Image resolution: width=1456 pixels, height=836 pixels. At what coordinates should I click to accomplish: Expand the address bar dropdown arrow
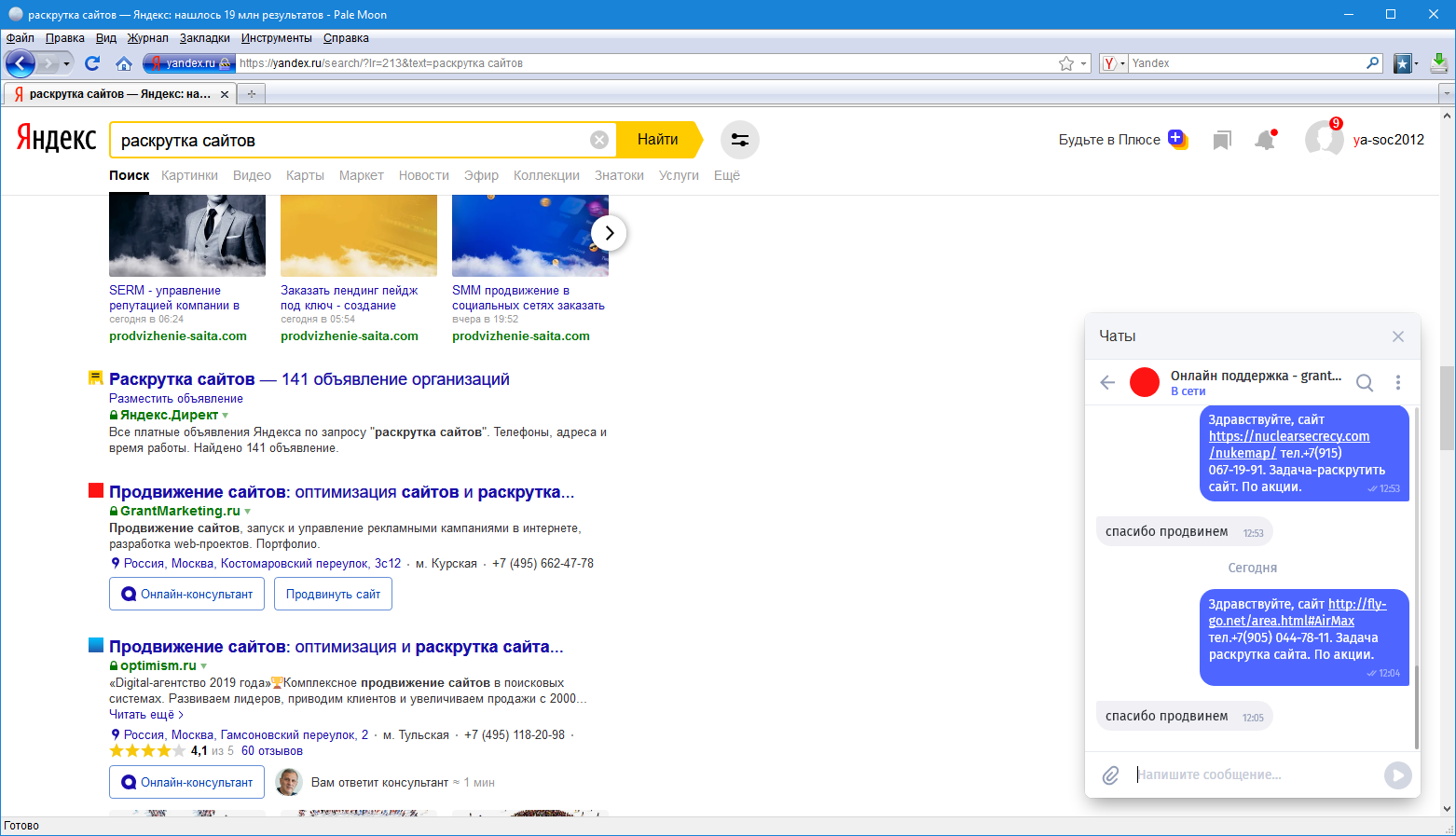(x=1083, y=63)
